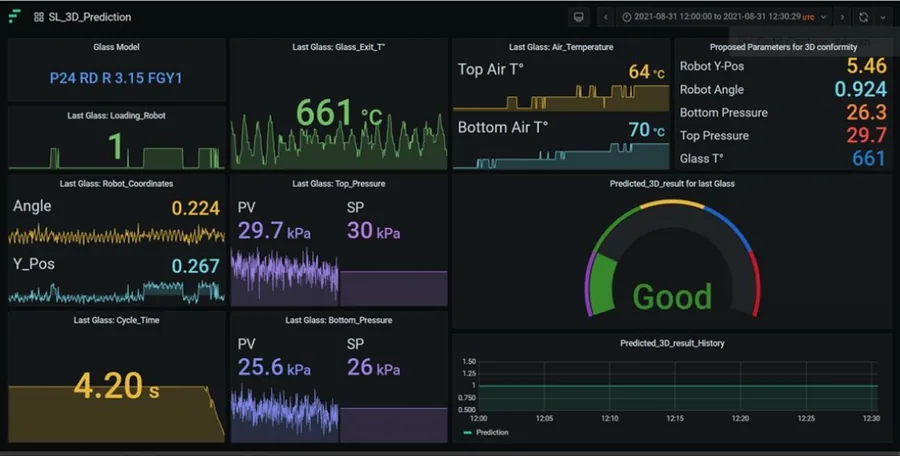Viewport: 900px width, 456px height.
Task: Open the Last Glass: Air_Temperature panel title
Action: click(x=561, y=47)
